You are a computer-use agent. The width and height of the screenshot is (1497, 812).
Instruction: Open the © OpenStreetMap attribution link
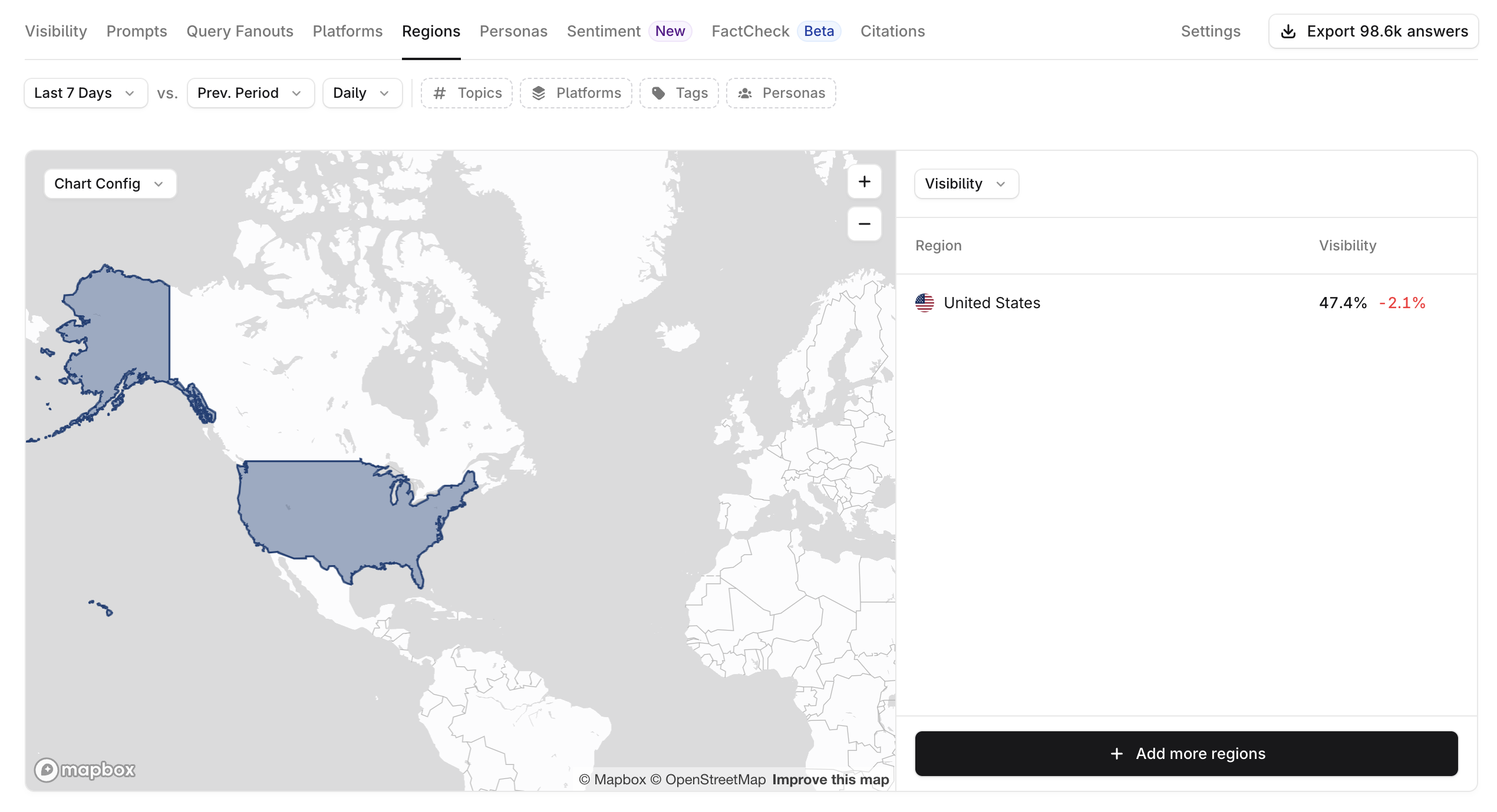click(x=708, y=780)
